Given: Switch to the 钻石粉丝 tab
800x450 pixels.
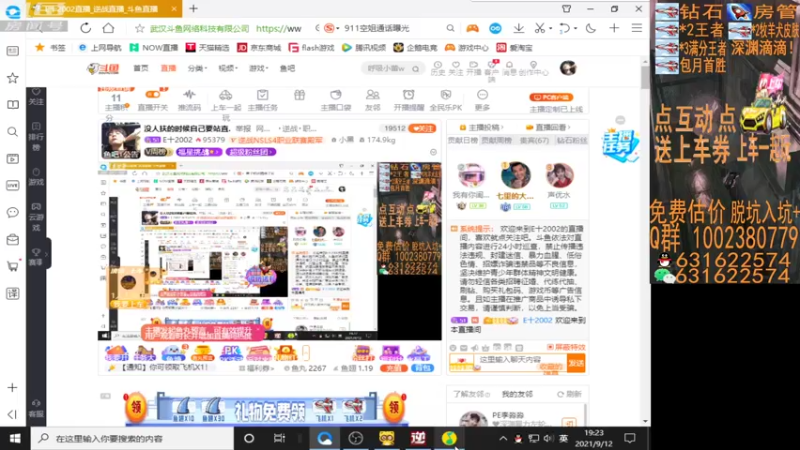Looking at the screenshot, I should coord(571,140).
